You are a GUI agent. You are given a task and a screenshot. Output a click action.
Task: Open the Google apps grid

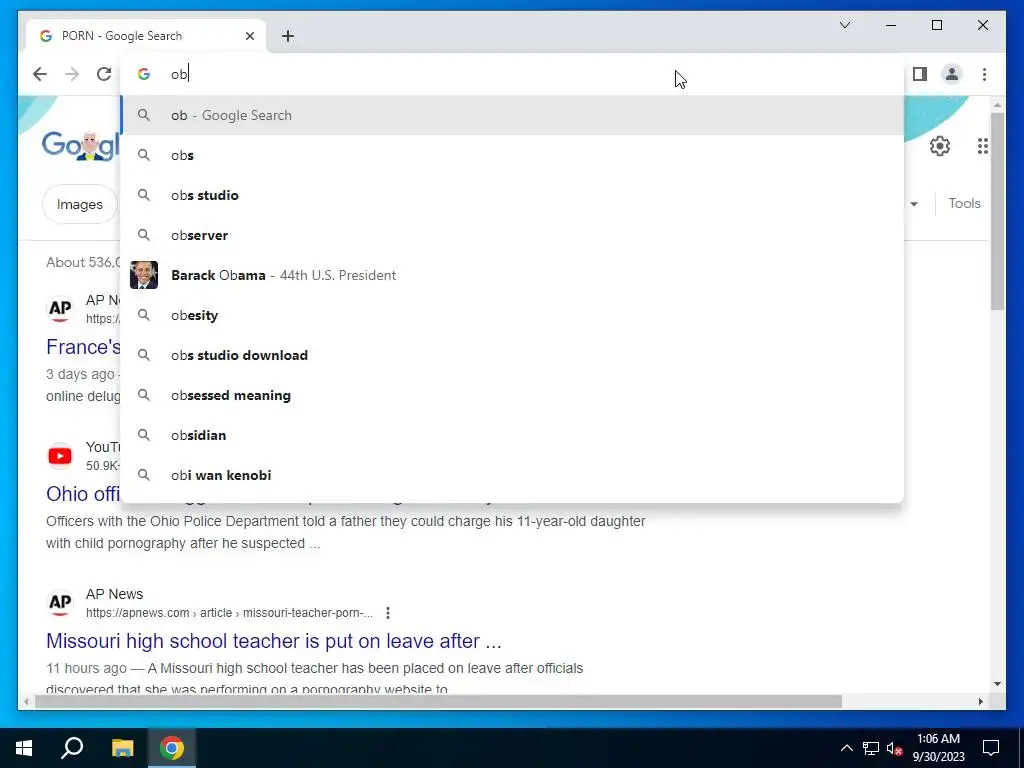pos(982,146)
